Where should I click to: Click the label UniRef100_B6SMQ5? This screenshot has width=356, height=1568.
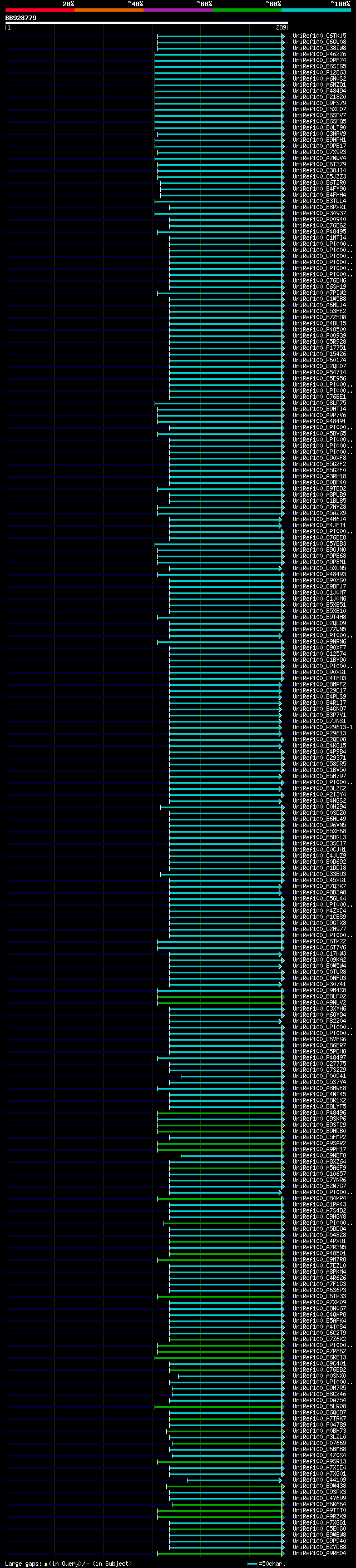coord(319,122)
